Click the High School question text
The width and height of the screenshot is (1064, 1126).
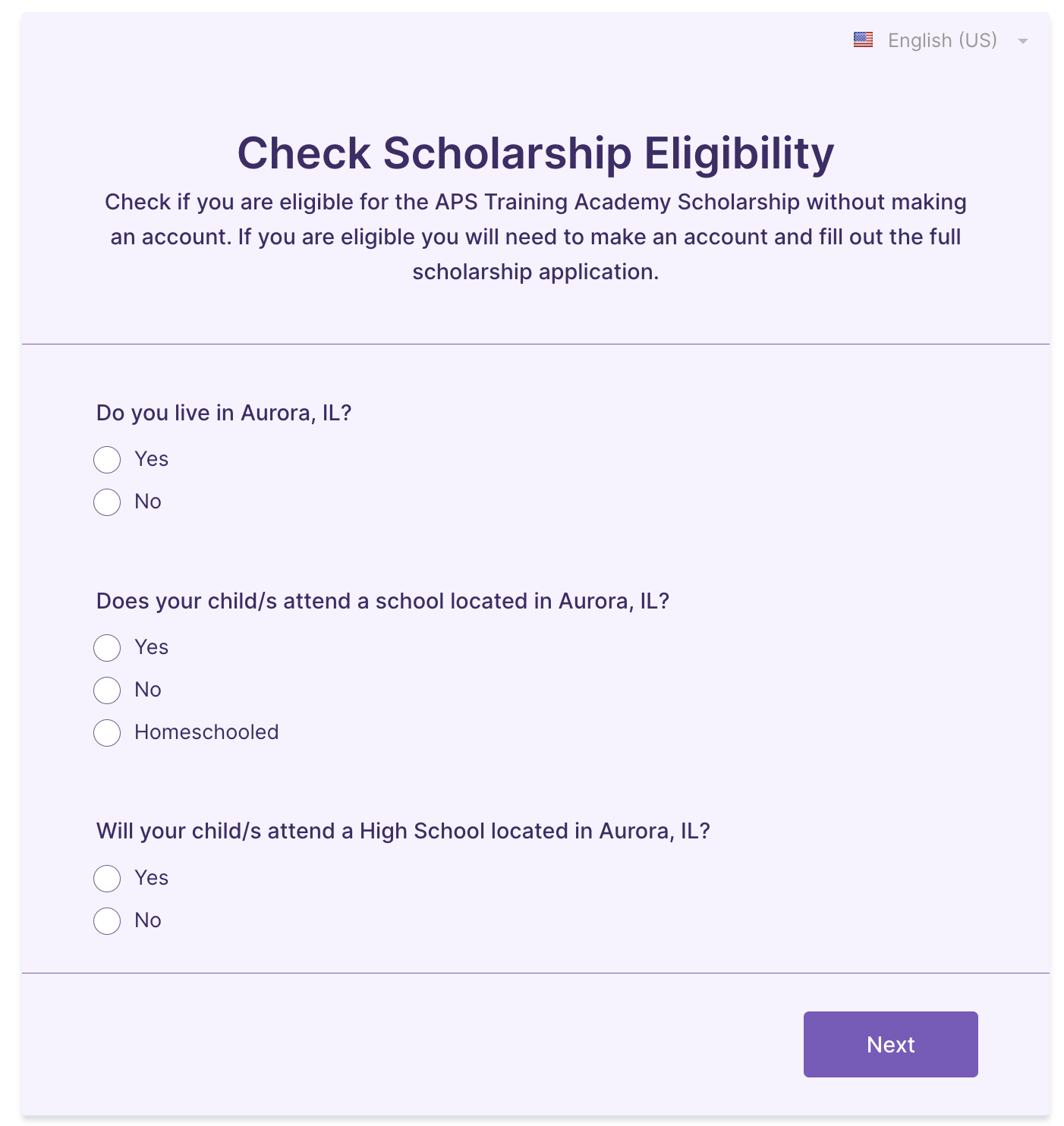click(x=403, y=831)
